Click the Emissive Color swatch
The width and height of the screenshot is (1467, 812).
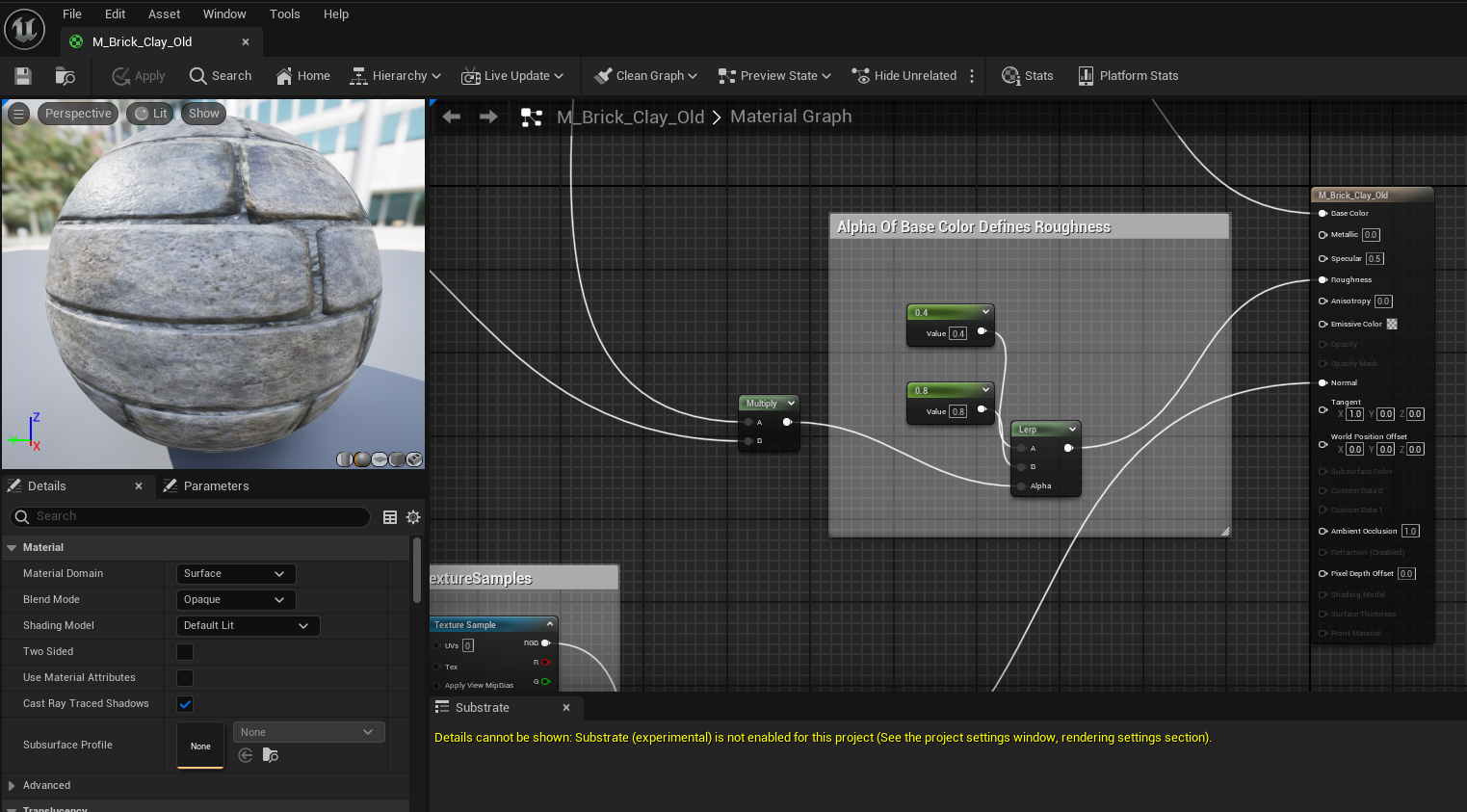[x=1391, y=324]
